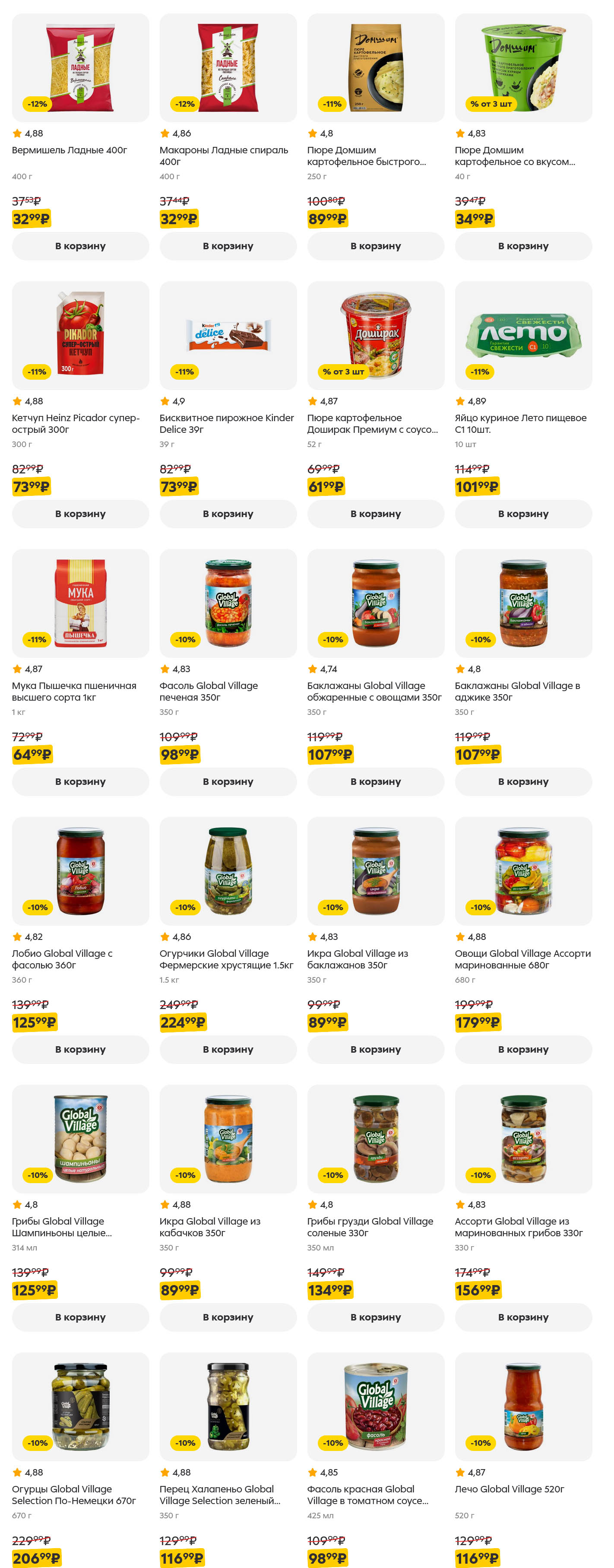Add Вермишель Ладные 400г to cart
The height and width of the screenshot is (1568, 614).
coord(80,246)
